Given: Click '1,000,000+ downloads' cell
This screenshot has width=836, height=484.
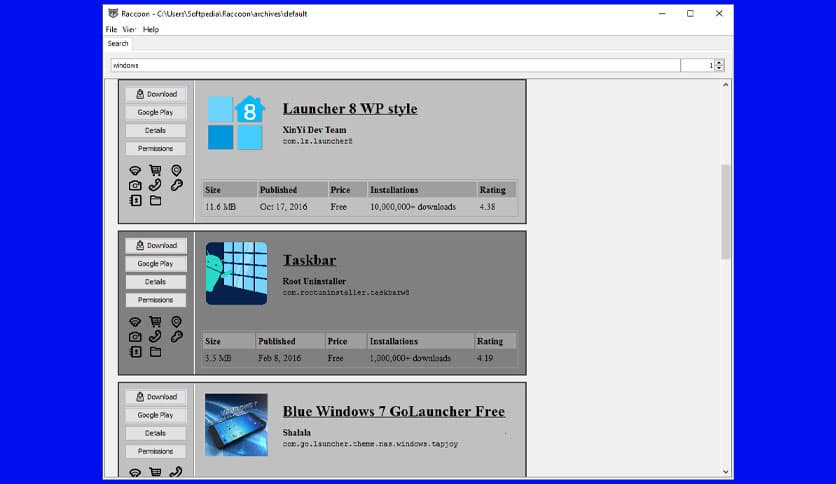Looking at the screenshot, I should (410, 358).
